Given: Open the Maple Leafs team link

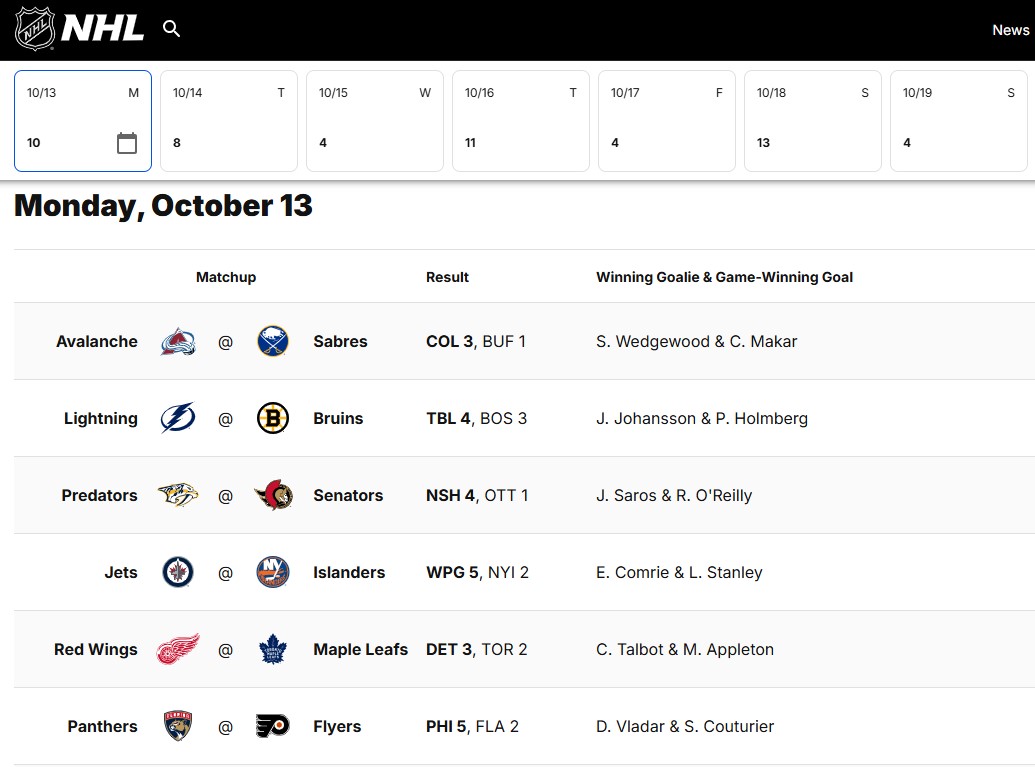Looking at the screenshot, I should [361, 648].
